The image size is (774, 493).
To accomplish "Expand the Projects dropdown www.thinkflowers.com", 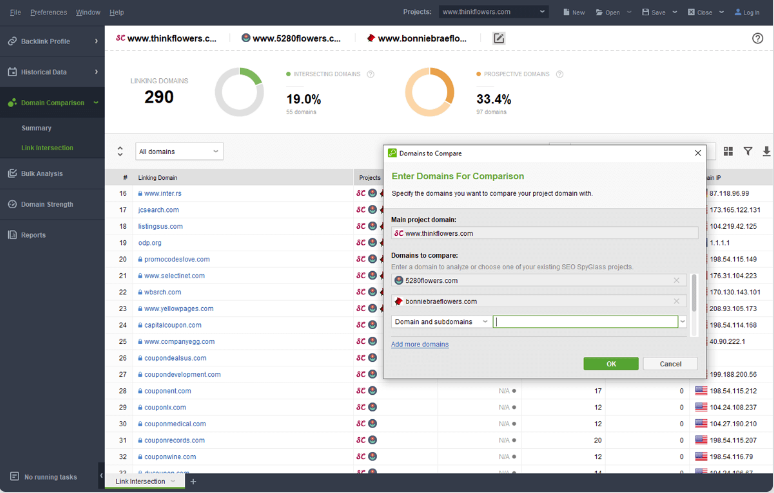I will tap(494, 12).
